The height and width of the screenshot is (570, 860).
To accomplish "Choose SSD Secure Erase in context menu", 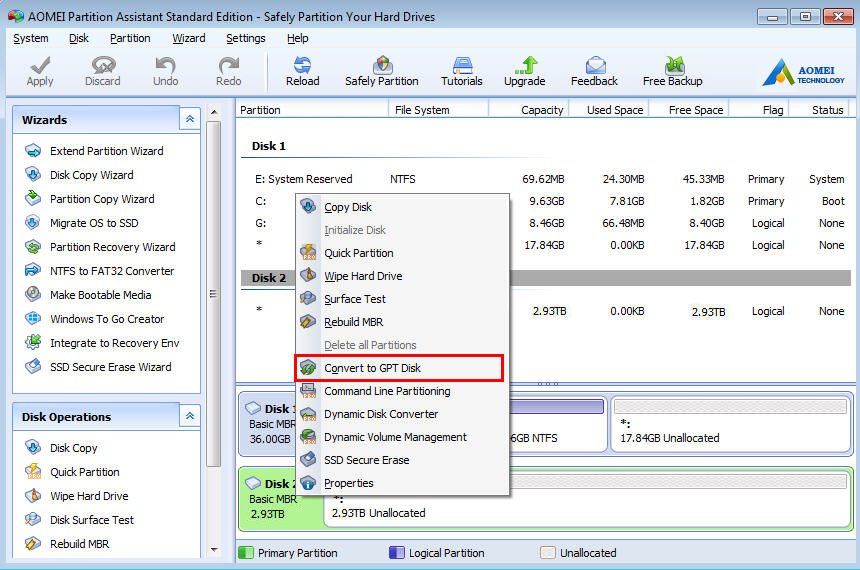I will click(402, 460).
